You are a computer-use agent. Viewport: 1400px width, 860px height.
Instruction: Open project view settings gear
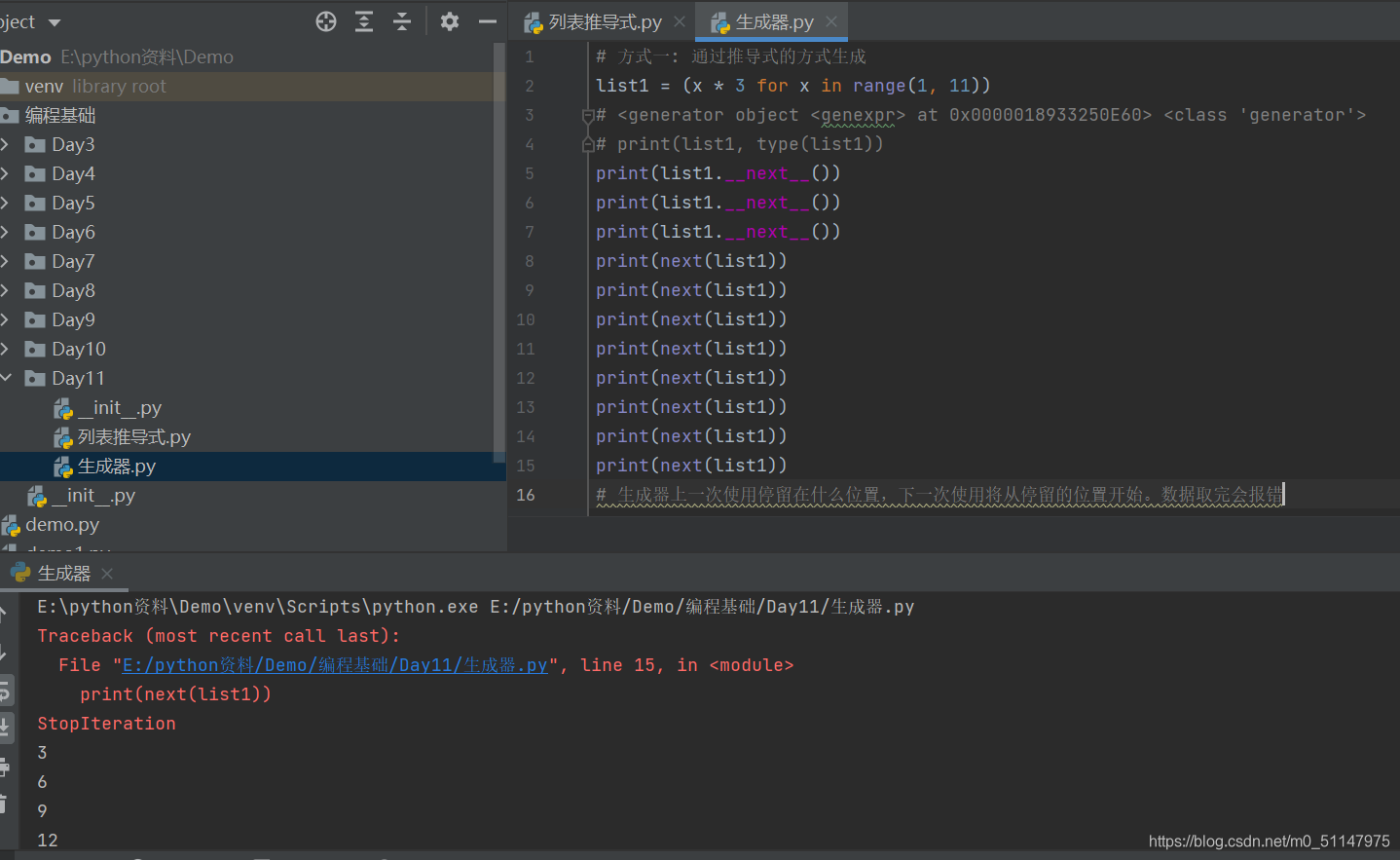pos(449,21)
